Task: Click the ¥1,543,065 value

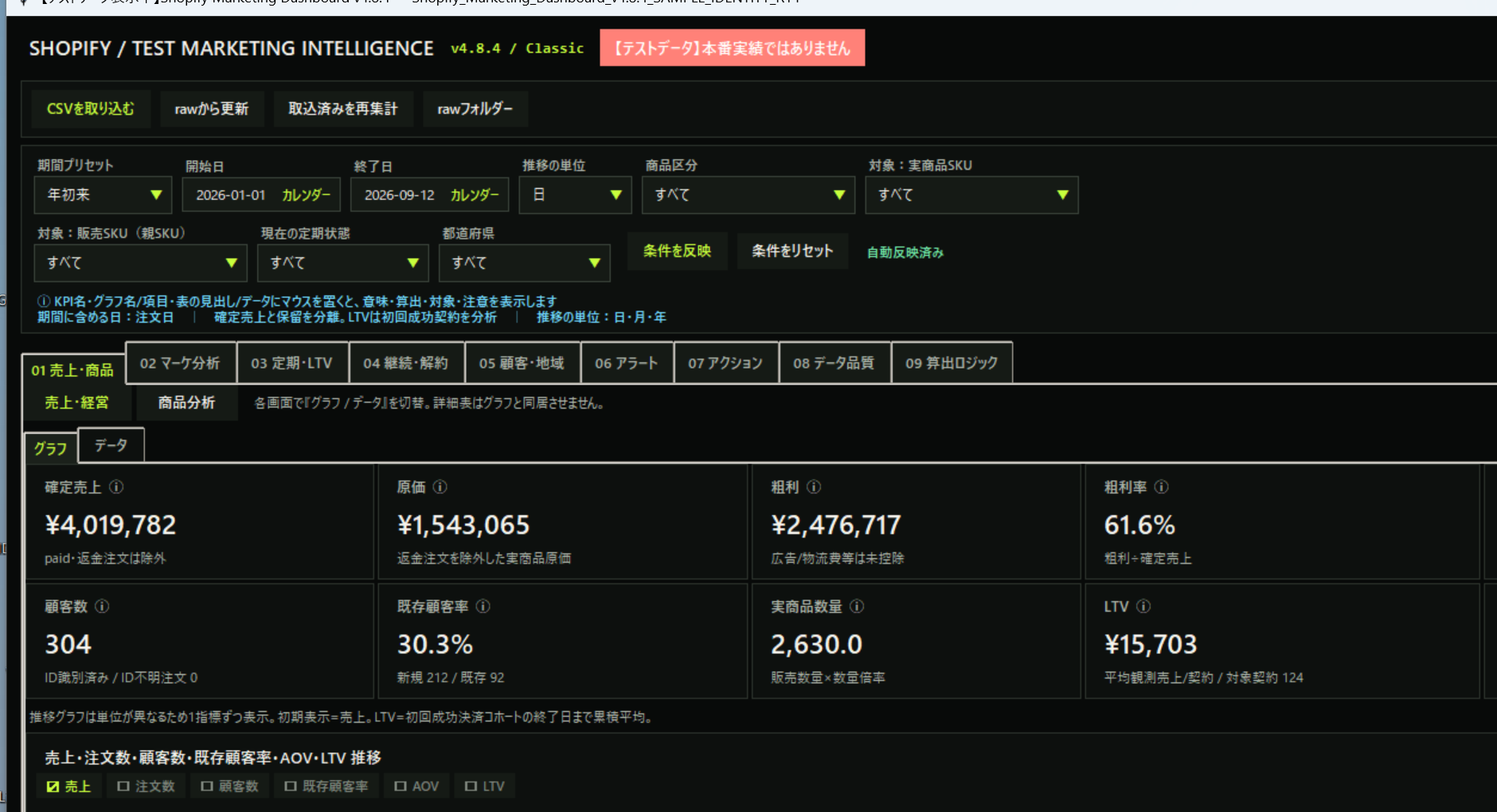Action: pyautogui.click(x=463, y=525)
